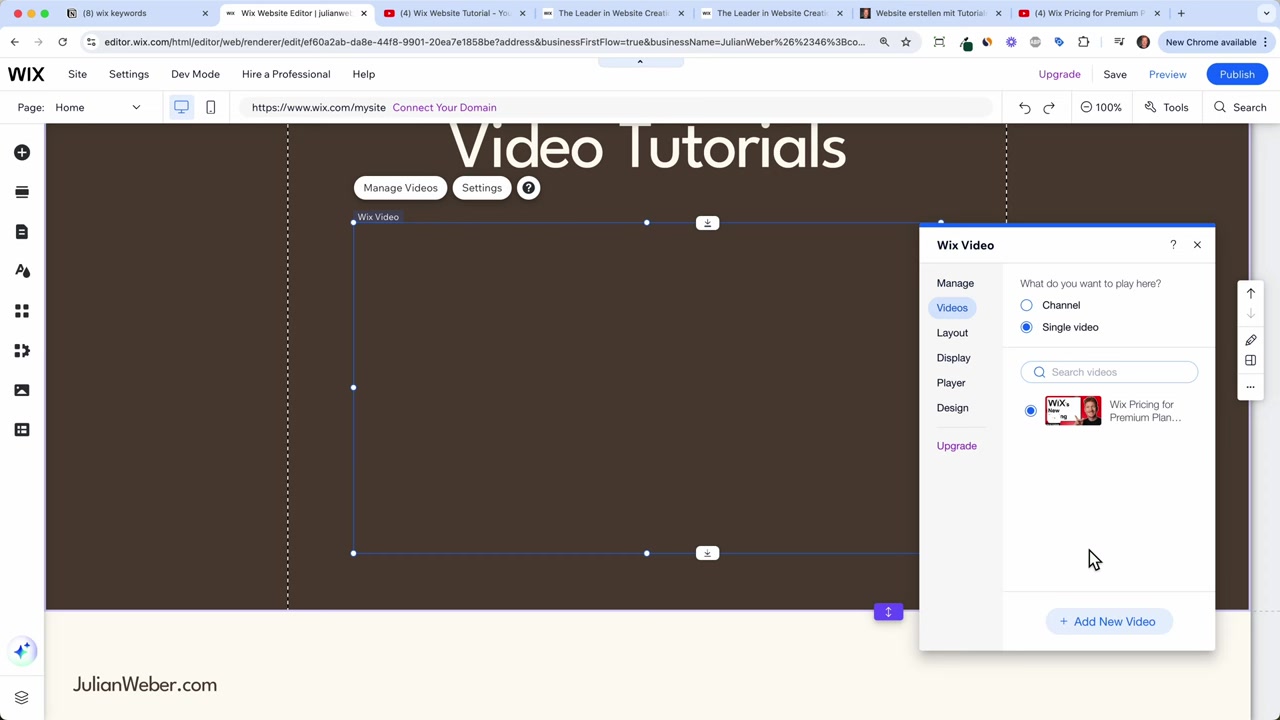Open the Layers icon at bottom left
Image resolution: width=1280 pixels, height=720 pixels.
tap(22, 697)
